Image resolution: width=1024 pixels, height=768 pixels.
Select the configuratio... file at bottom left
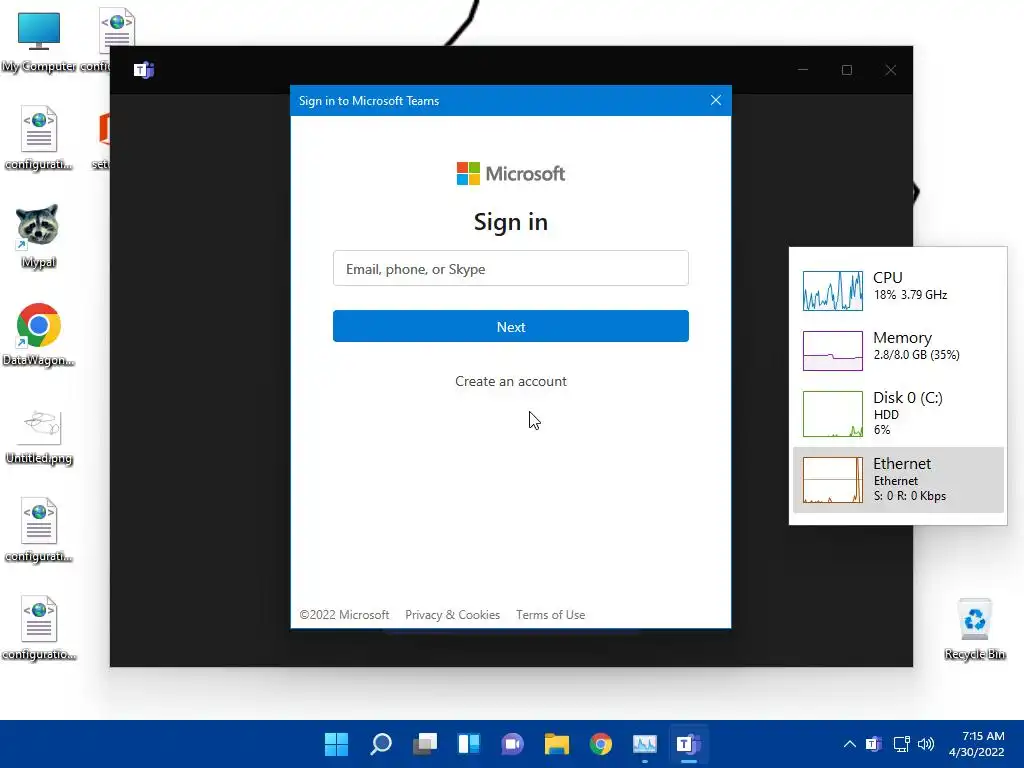pos(39,628)
